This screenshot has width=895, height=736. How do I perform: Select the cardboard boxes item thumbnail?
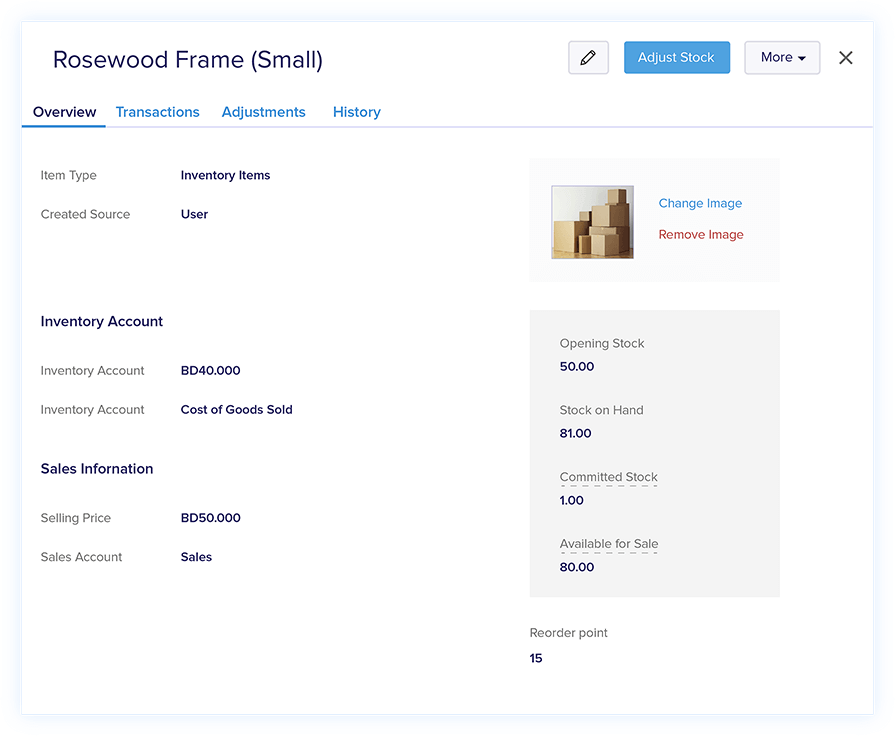tap(592, 222)
